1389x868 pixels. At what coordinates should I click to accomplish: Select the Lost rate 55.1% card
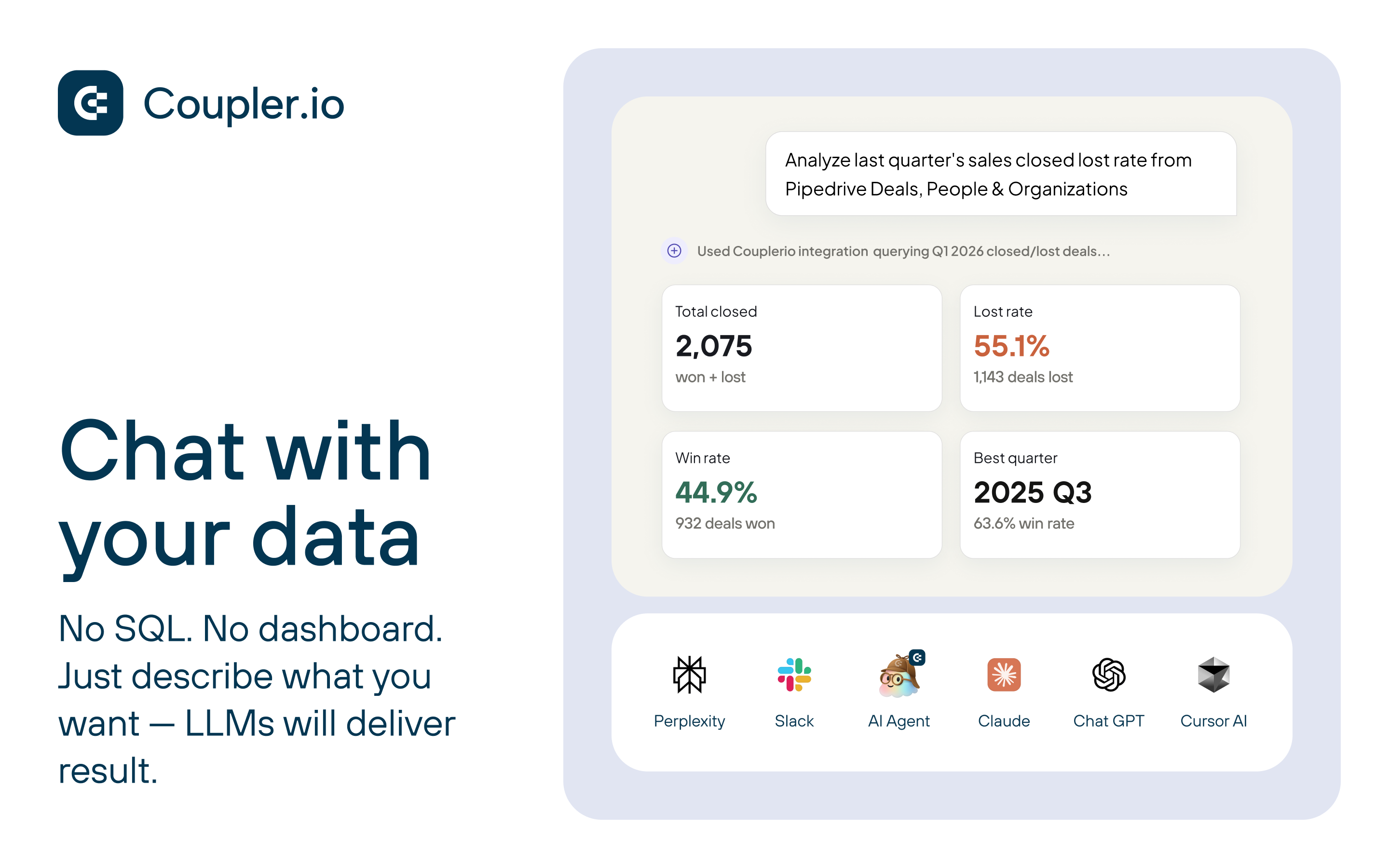1100,349
